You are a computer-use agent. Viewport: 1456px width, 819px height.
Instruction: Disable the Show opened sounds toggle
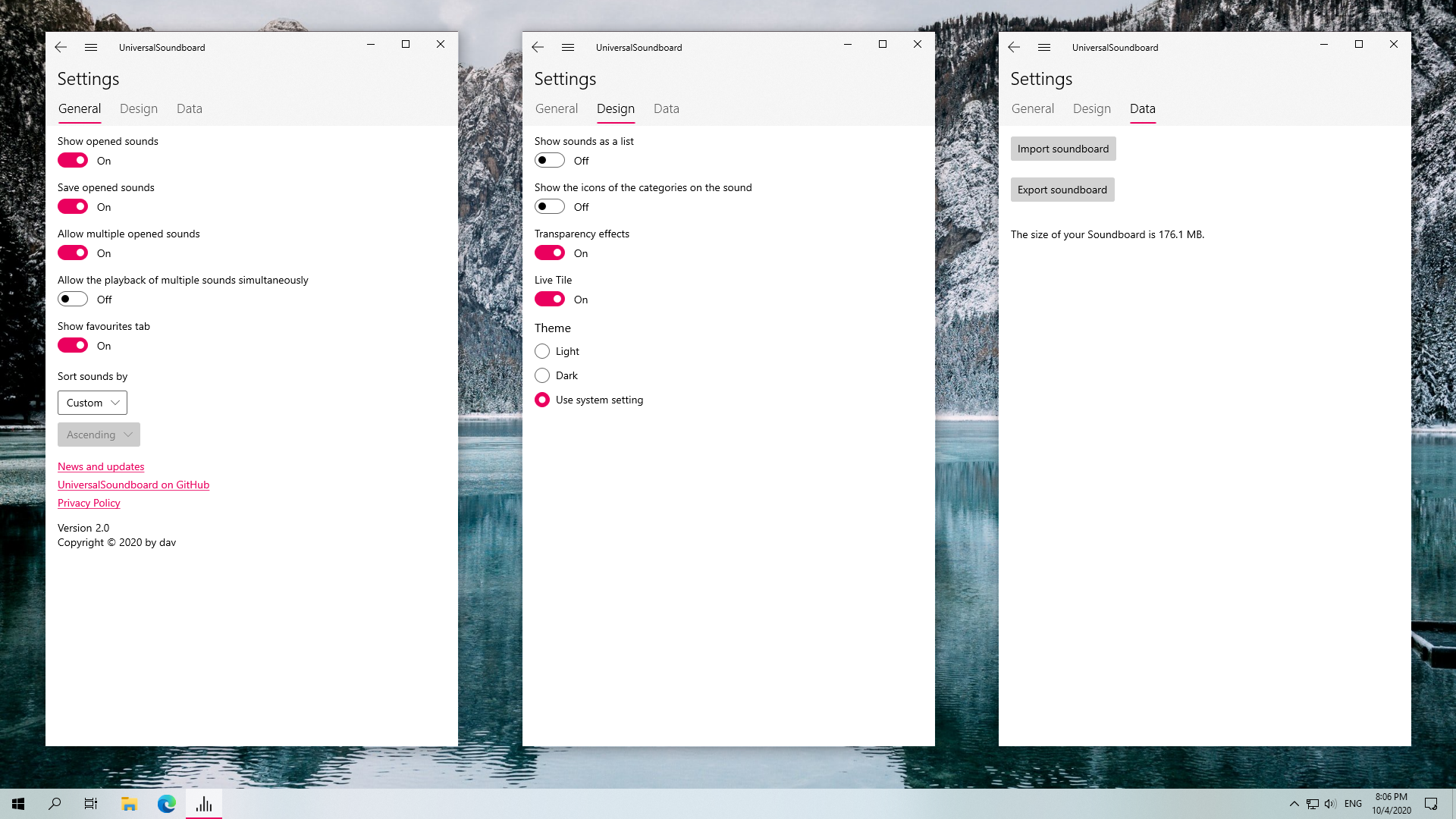(73, 160)
